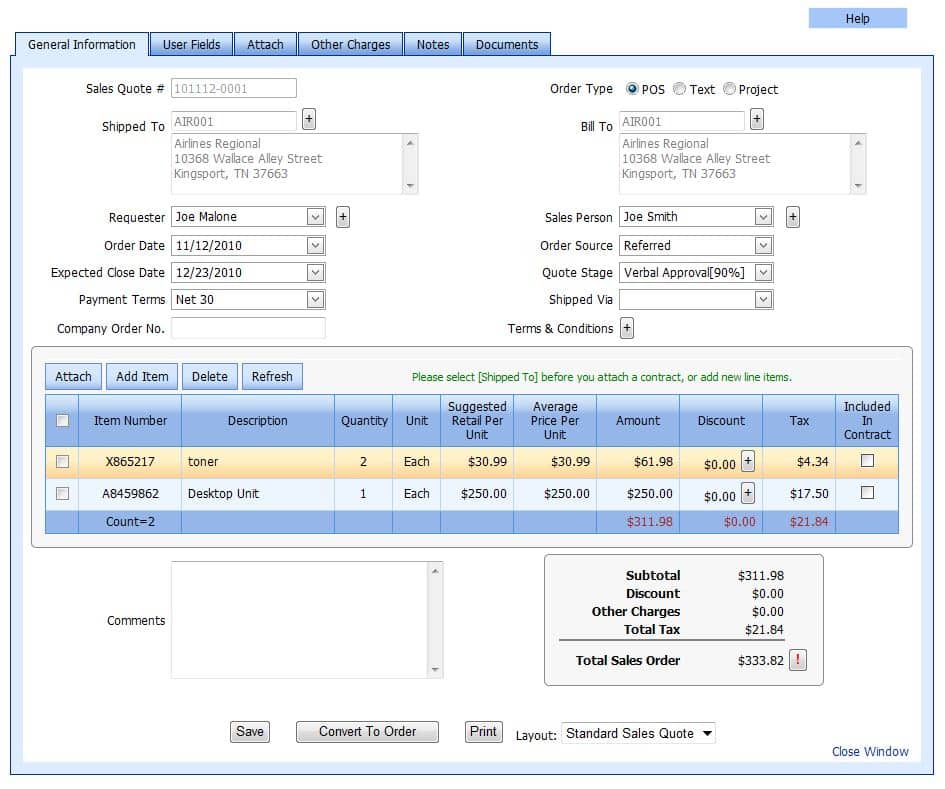Click the Shipped To address scroll up arrow
This screenshot has width=945, height=789.
tap(410, 143)
